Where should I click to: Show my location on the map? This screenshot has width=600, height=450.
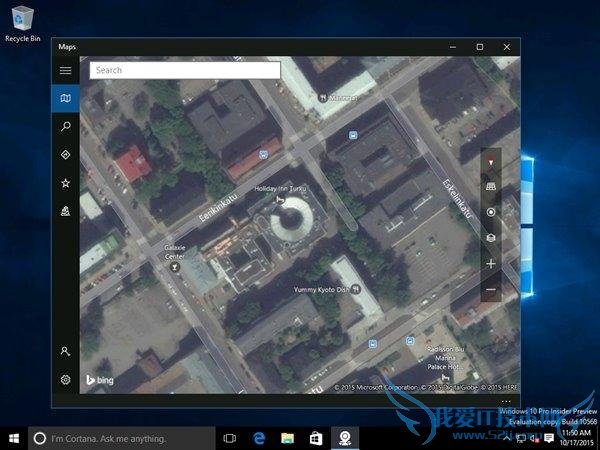[491, 212]
